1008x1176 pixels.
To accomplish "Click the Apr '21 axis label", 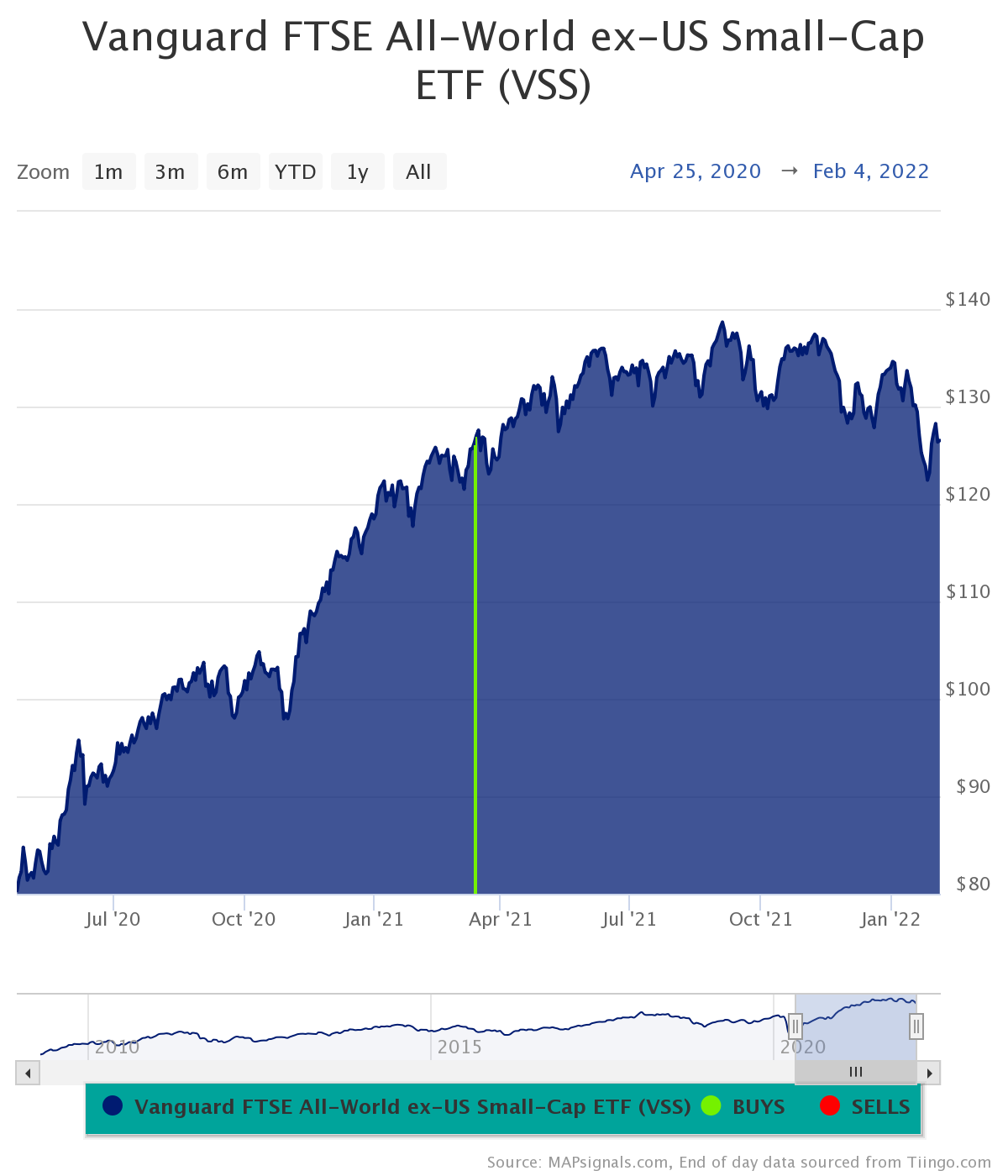I will pyautogui.click(x=501, y=919).
